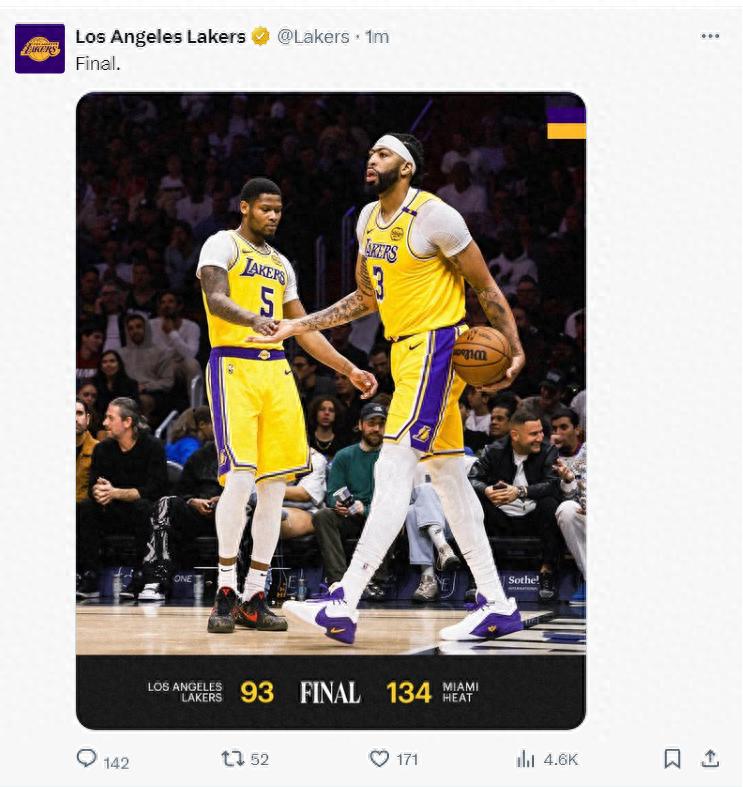Click the purple and gold corner stripe

point(566,117)
